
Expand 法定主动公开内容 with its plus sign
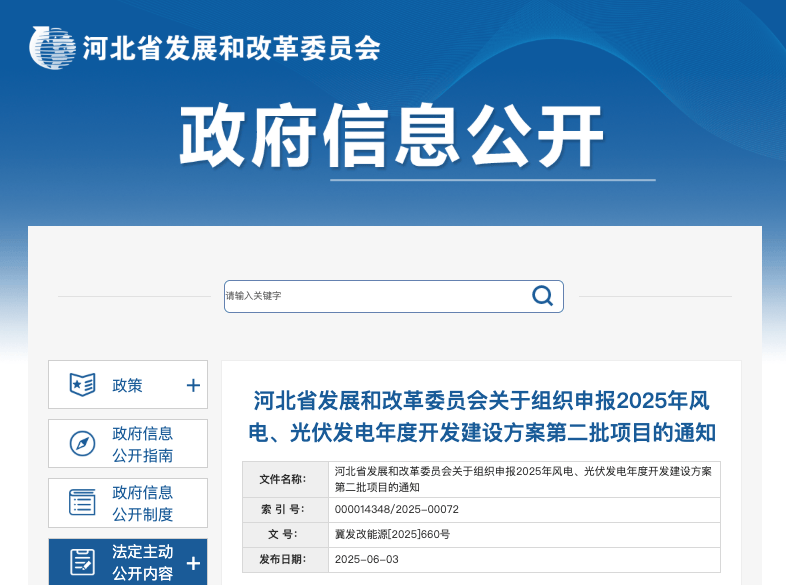point(193,563)
